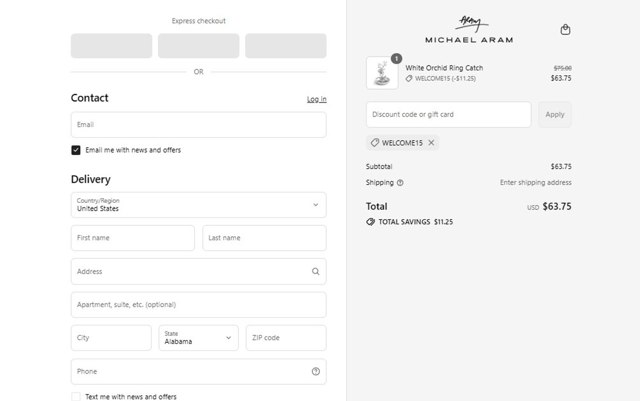Click the White Orchid Ring Catch product name
This screenshot has width=640, height=401.
444,68
